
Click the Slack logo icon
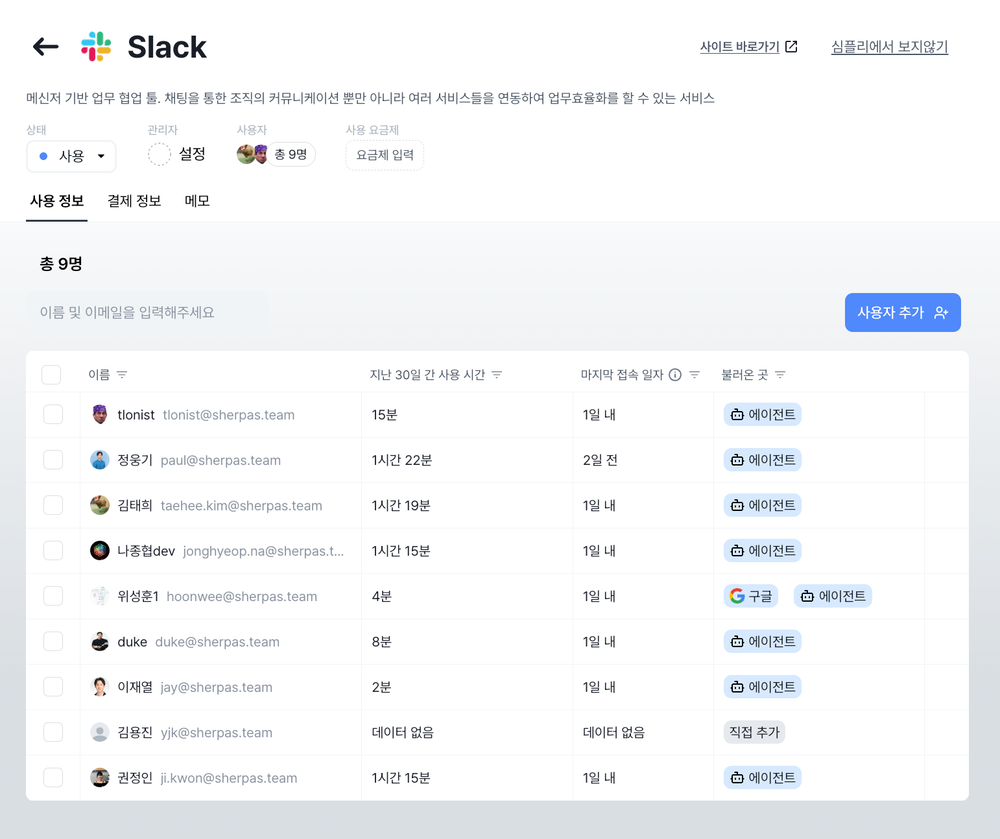[x=96, y=47]
